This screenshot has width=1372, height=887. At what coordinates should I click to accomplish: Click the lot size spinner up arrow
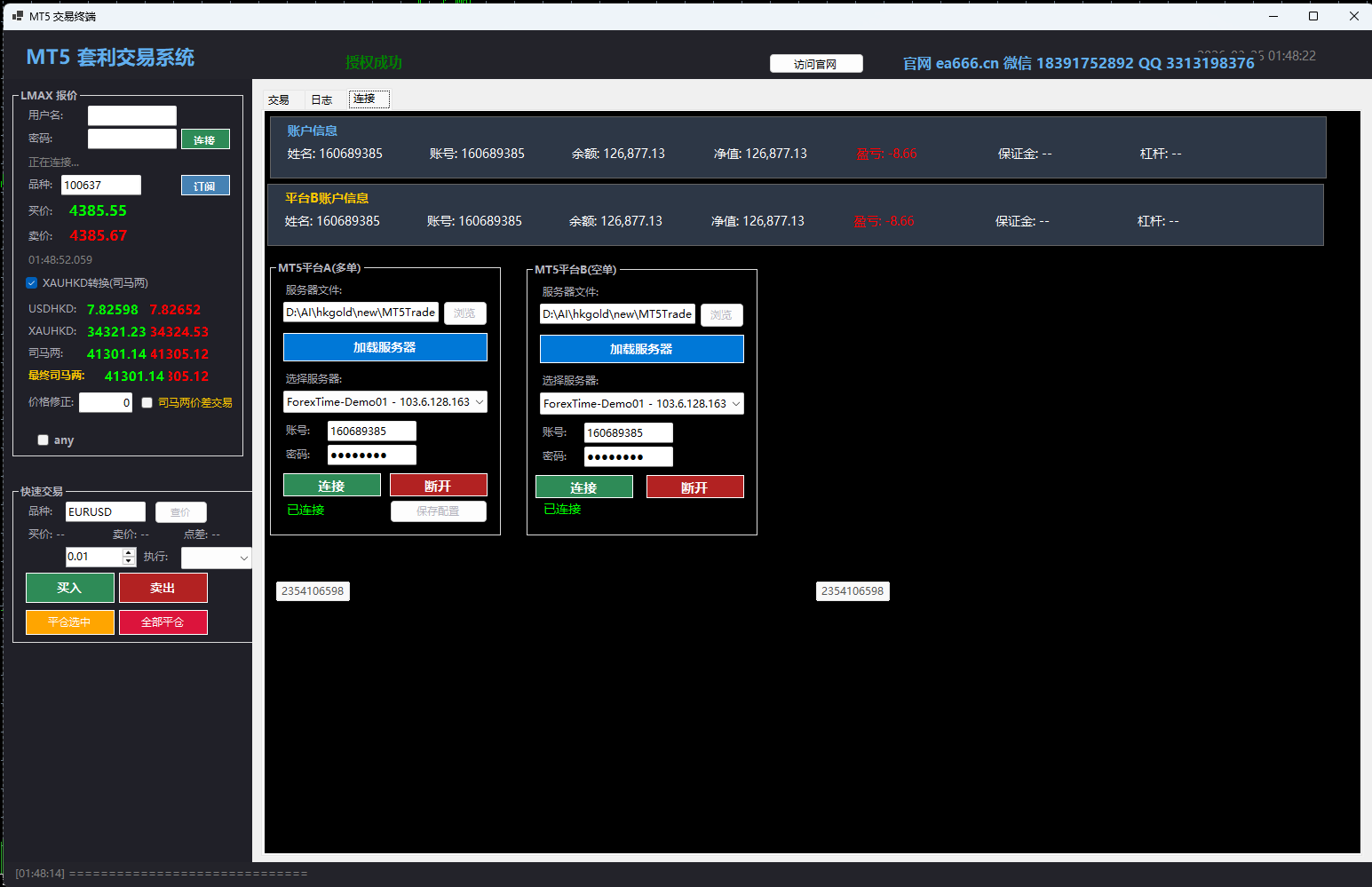click(129, 552)
